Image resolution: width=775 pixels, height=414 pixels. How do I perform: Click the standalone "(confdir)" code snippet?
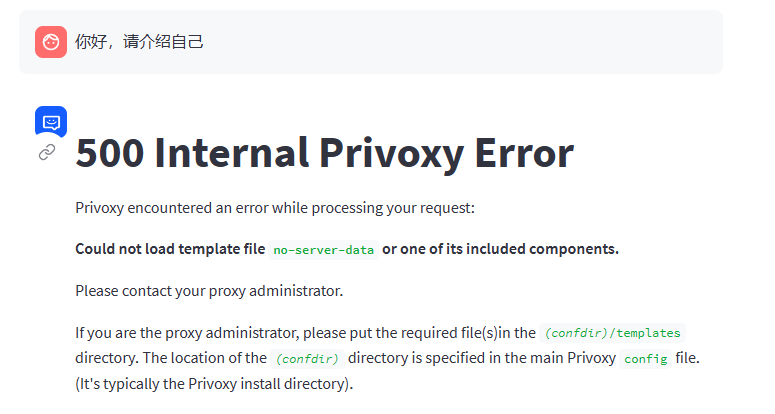(x=307, y=359)
